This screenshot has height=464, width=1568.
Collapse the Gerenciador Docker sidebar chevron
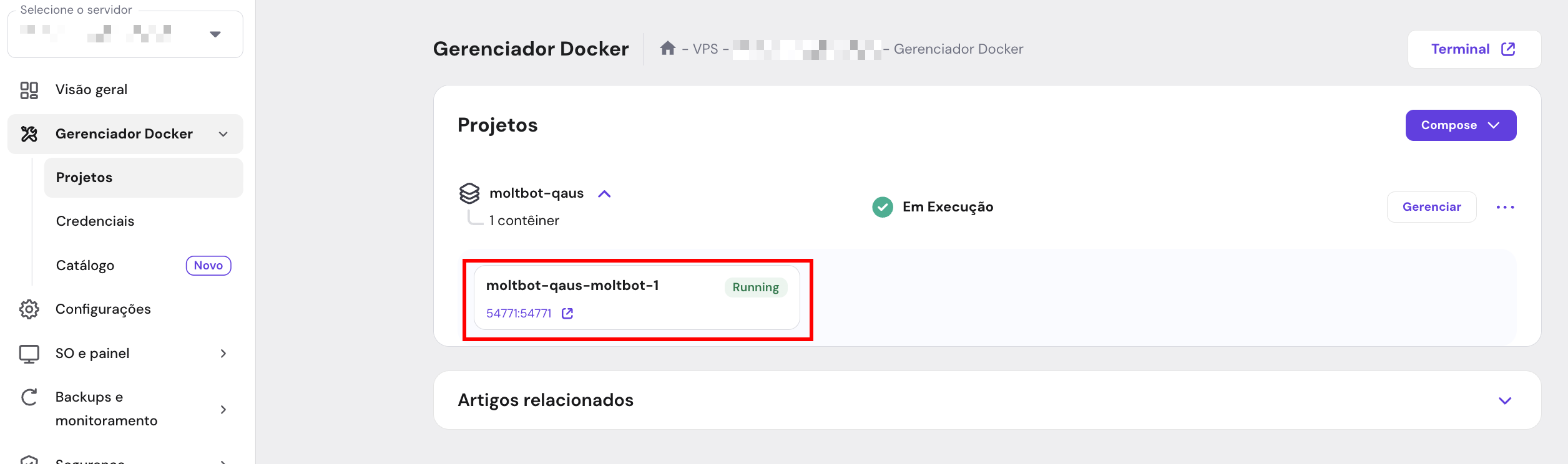click(223, 133)
